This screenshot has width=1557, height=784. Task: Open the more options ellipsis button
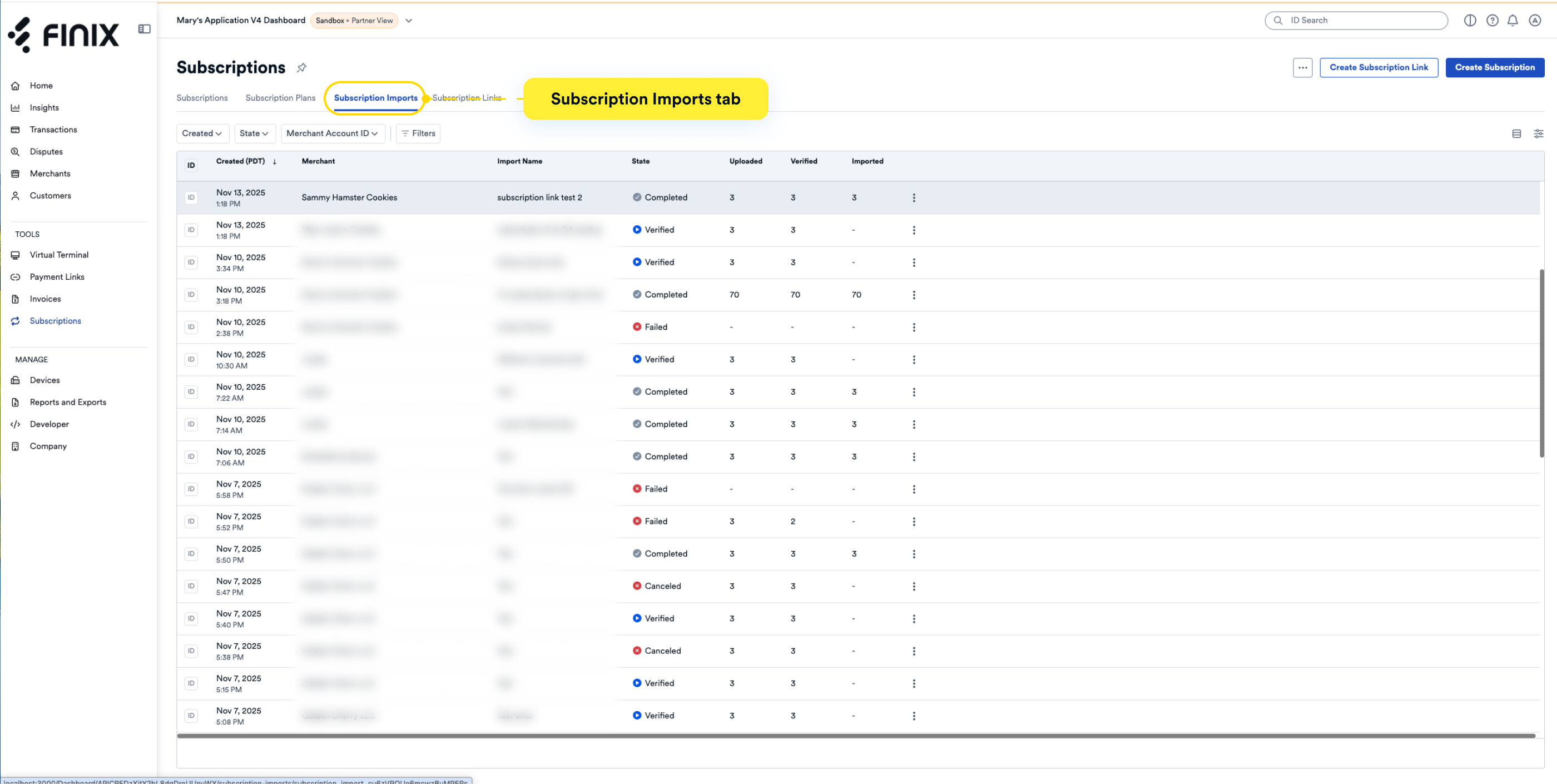coord(1302,68)
